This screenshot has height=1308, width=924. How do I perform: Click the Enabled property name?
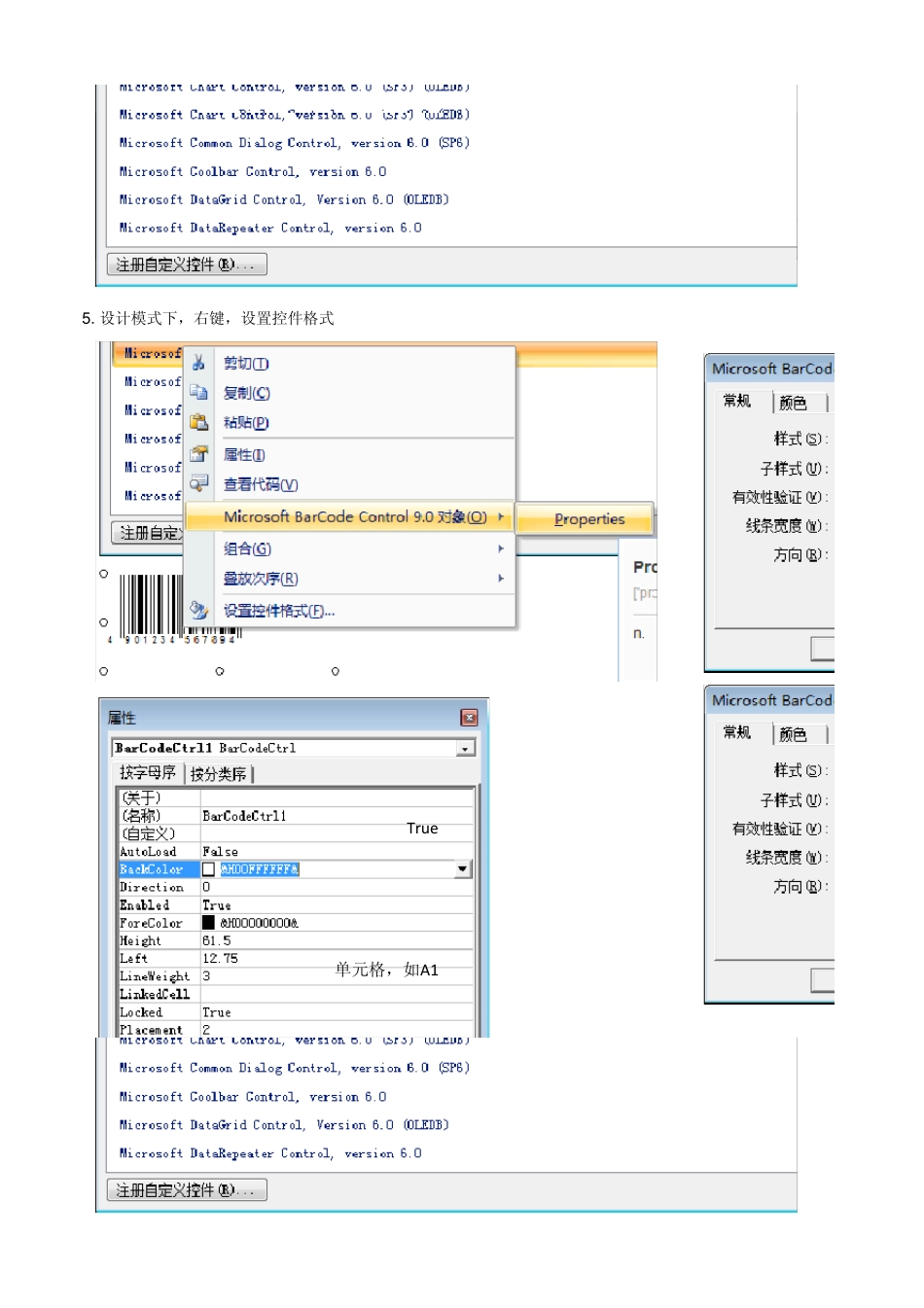(x=144, y=905)
